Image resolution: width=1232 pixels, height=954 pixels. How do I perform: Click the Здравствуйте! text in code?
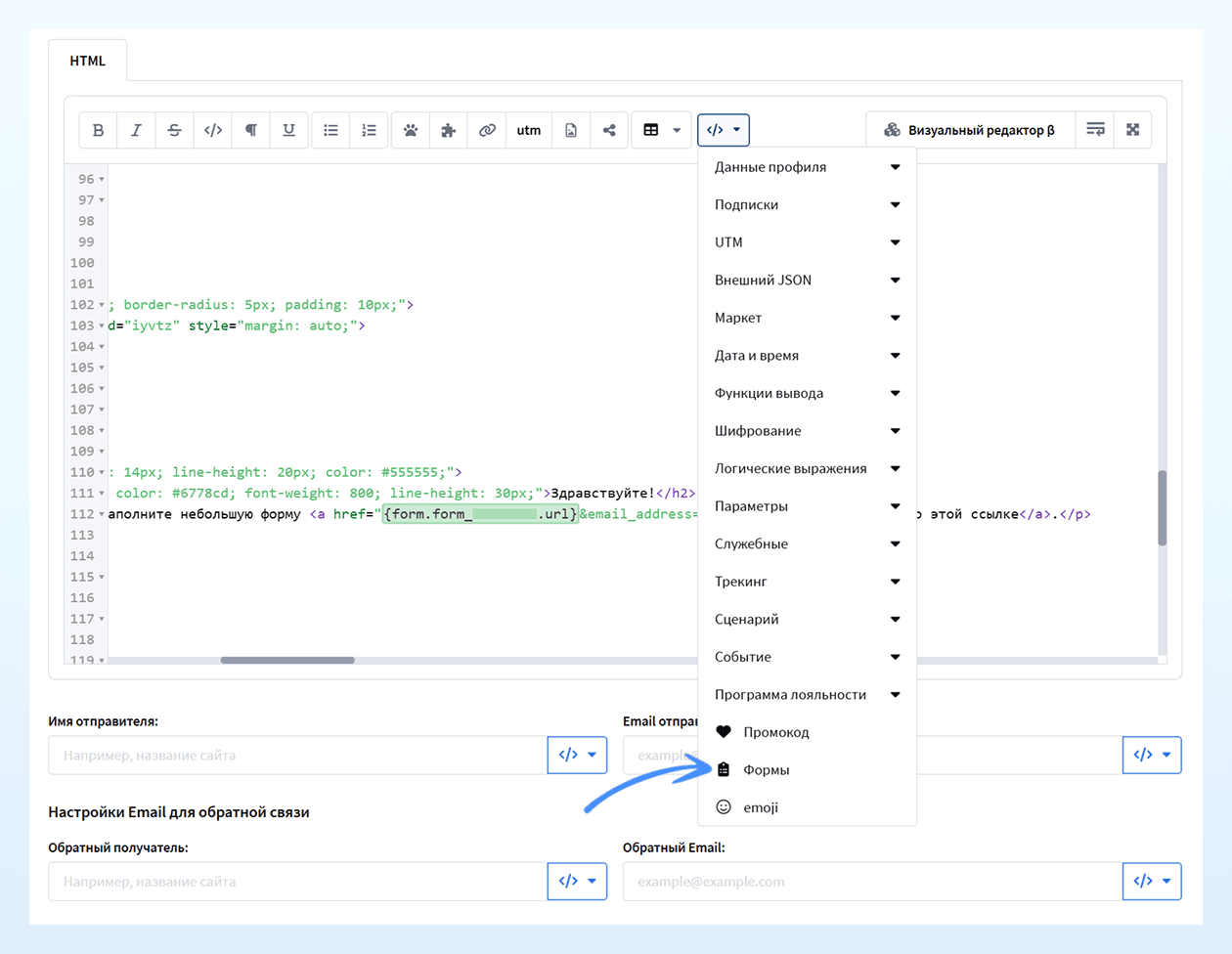click(603, 493)
